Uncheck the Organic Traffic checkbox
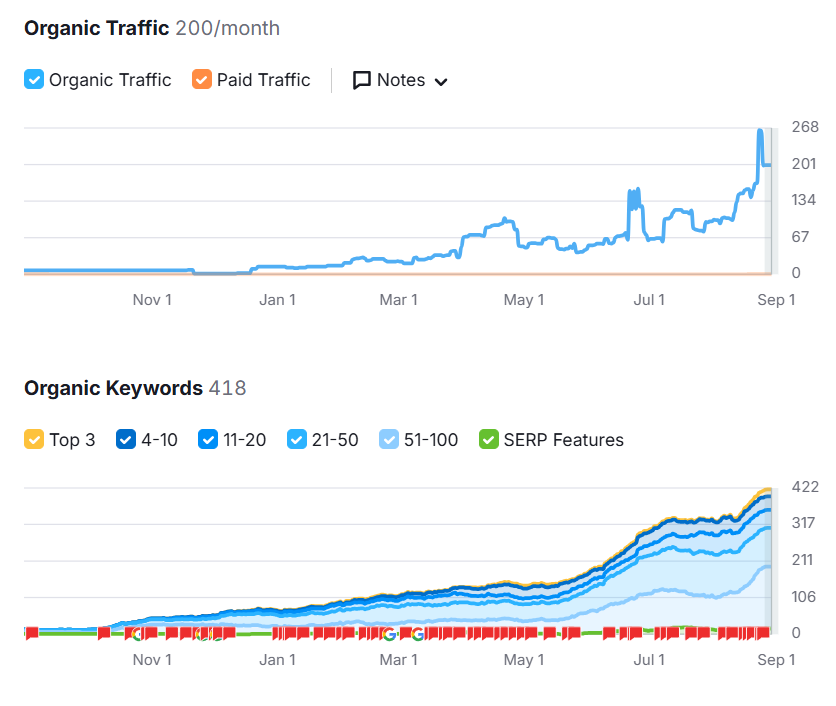Image resolution: width=836 pixels, height=706 pixels. 34,80
